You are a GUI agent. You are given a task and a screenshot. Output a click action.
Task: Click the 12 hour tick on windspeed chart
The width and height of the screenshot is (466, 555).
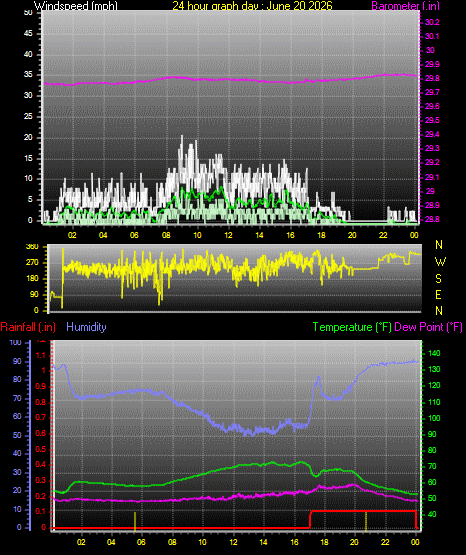[229, 235]
